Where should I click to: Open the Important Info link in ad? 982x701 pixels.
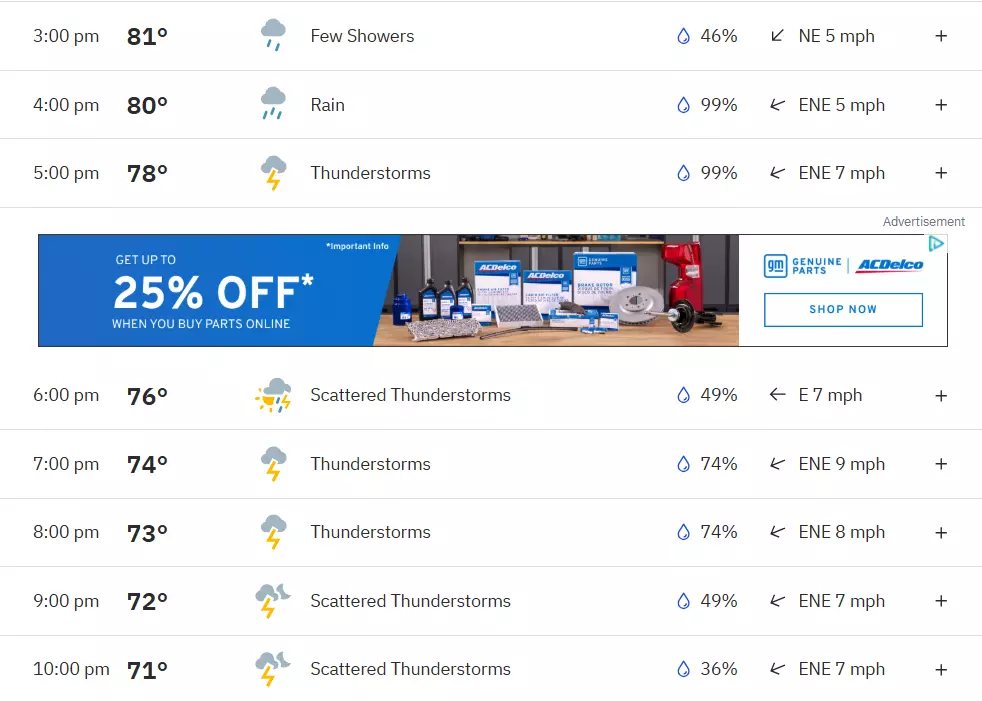[357, 246]
